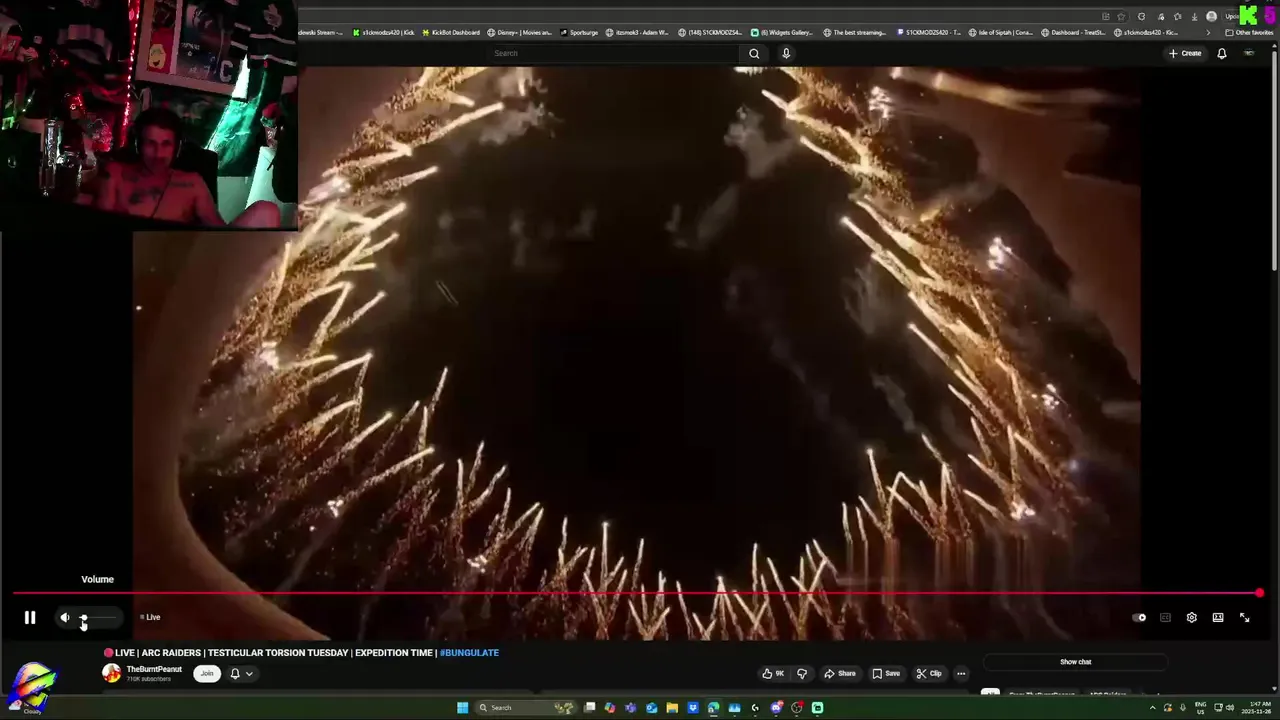
Task: Save the video to a playlist
Action: point(886,674)
